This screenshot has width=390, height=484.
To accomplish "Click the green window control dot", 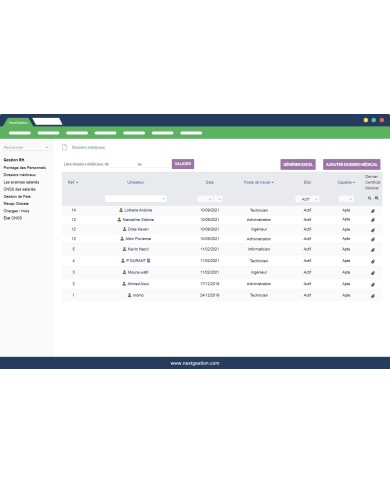I will click(374, 120).
